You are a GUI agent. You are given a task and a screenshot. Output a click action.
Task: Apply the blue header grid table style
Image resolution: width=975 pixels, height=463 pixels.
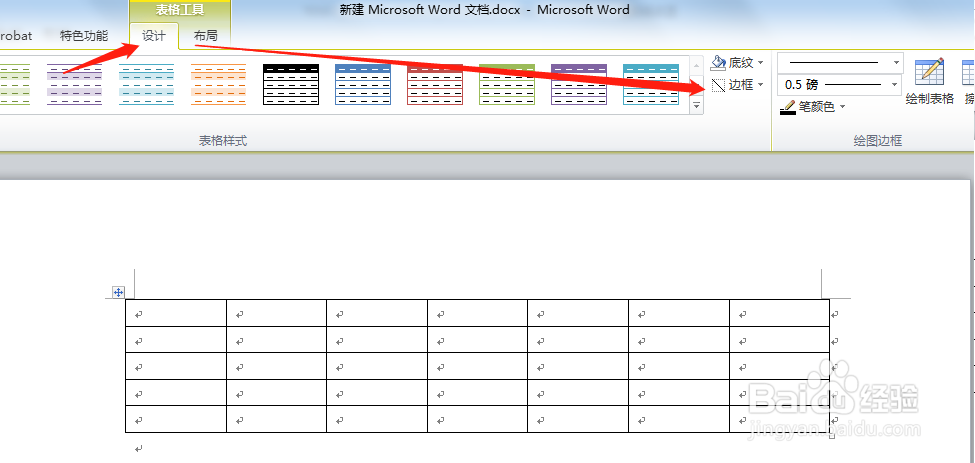[363, 84]
